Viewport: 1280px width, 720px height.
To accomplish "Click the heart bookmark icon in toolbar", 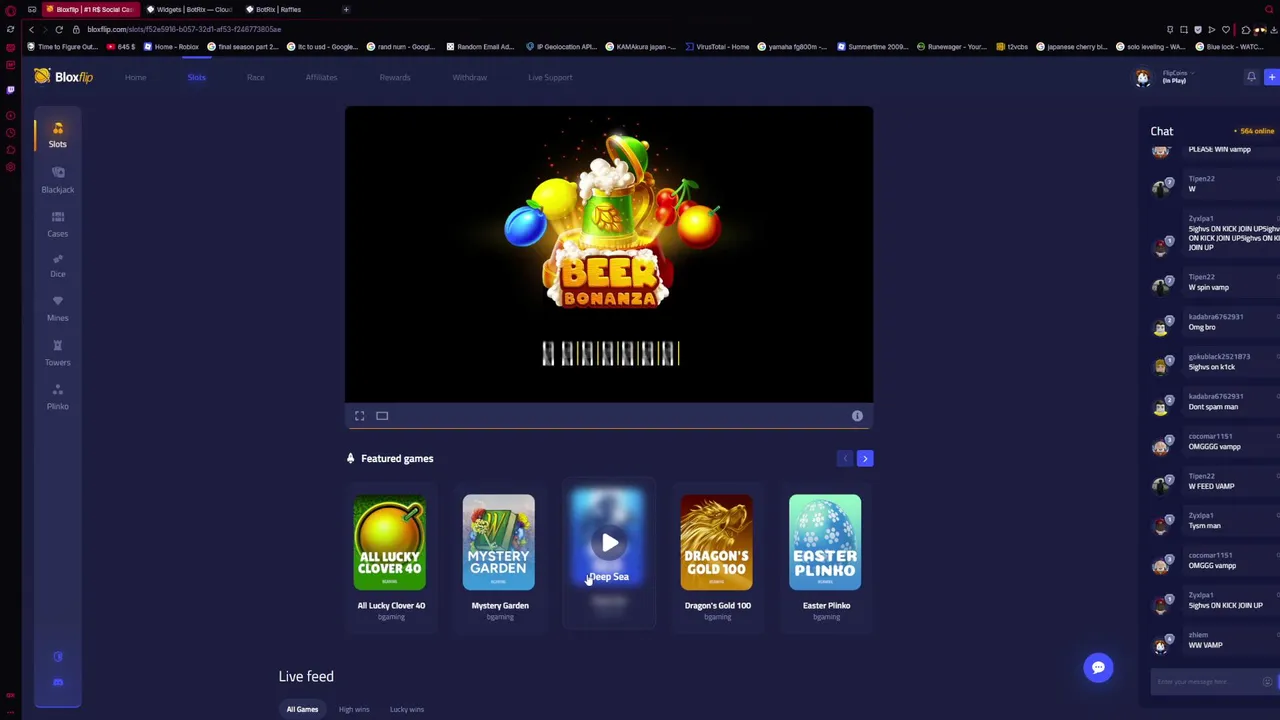I will pos(1226,29).
